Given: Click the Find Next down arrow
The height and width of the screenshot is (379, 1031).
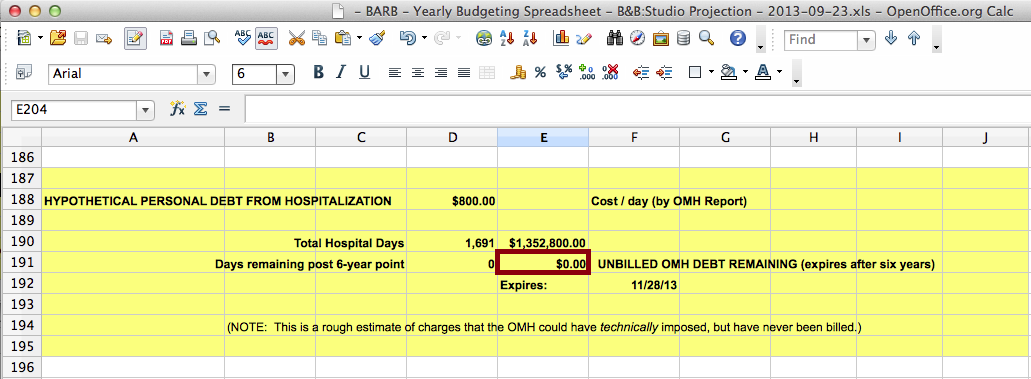Looking at the screenshot, I should coord(891,38).
